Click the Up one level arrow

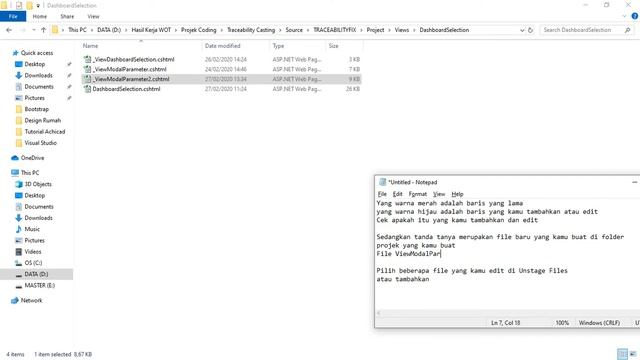click(x=43, y=30)
